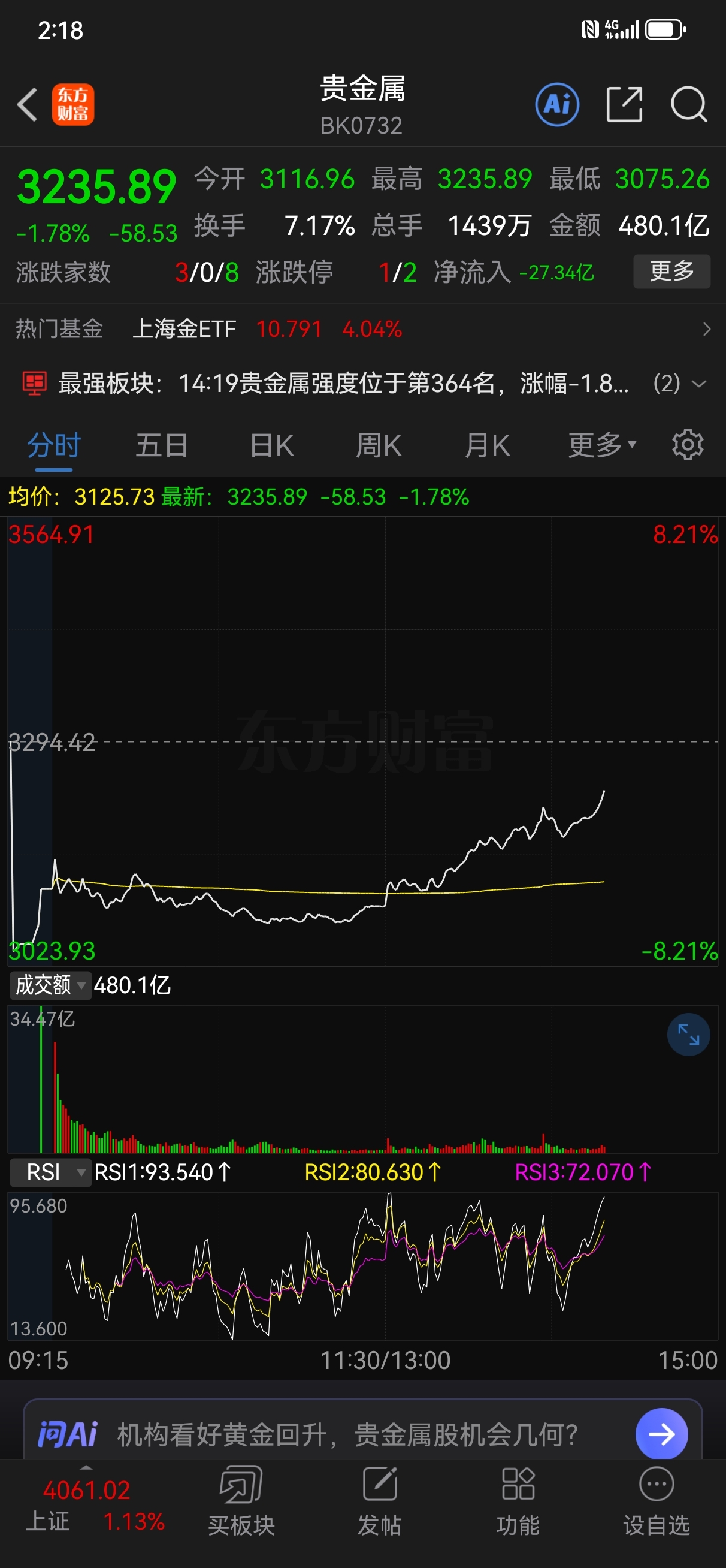The image size is (726, 1568).
Task: Open chart settings gear icon
Action: tap(688, 445)
